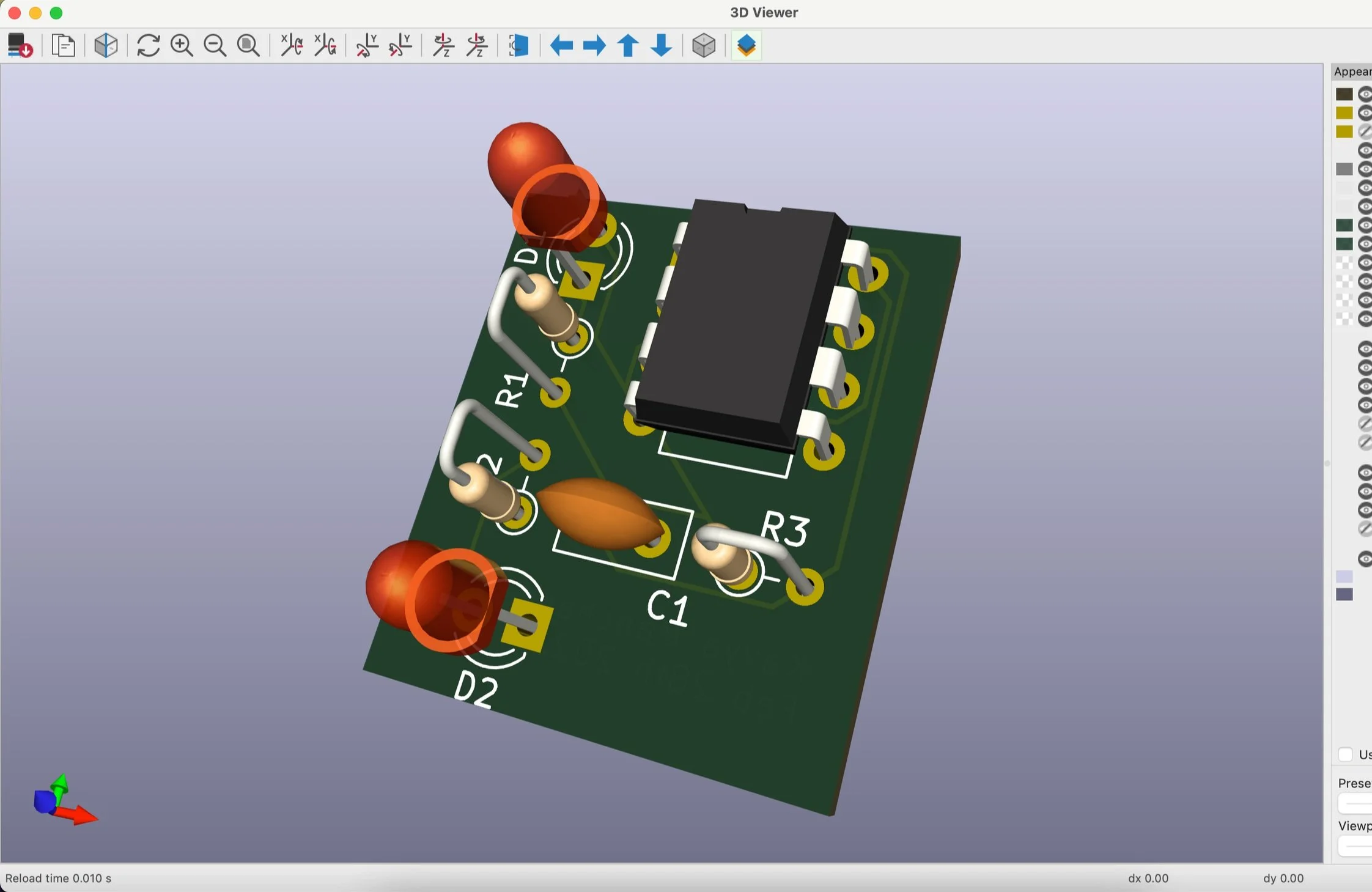The height and width of the screenshot is (892, 1372).
Task: Hide layer beside the dark brown swatch
Action: (x=1365, y=94)
